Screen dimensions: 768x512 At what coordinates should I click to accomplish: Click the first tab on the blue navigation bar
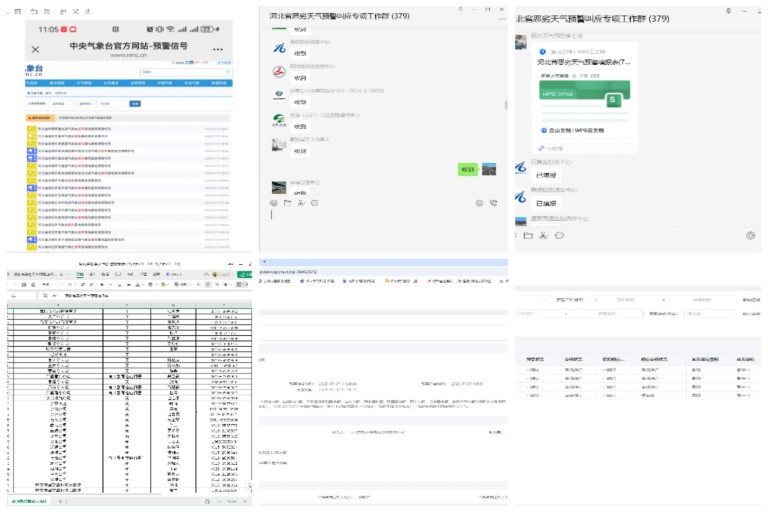[34, 83]
